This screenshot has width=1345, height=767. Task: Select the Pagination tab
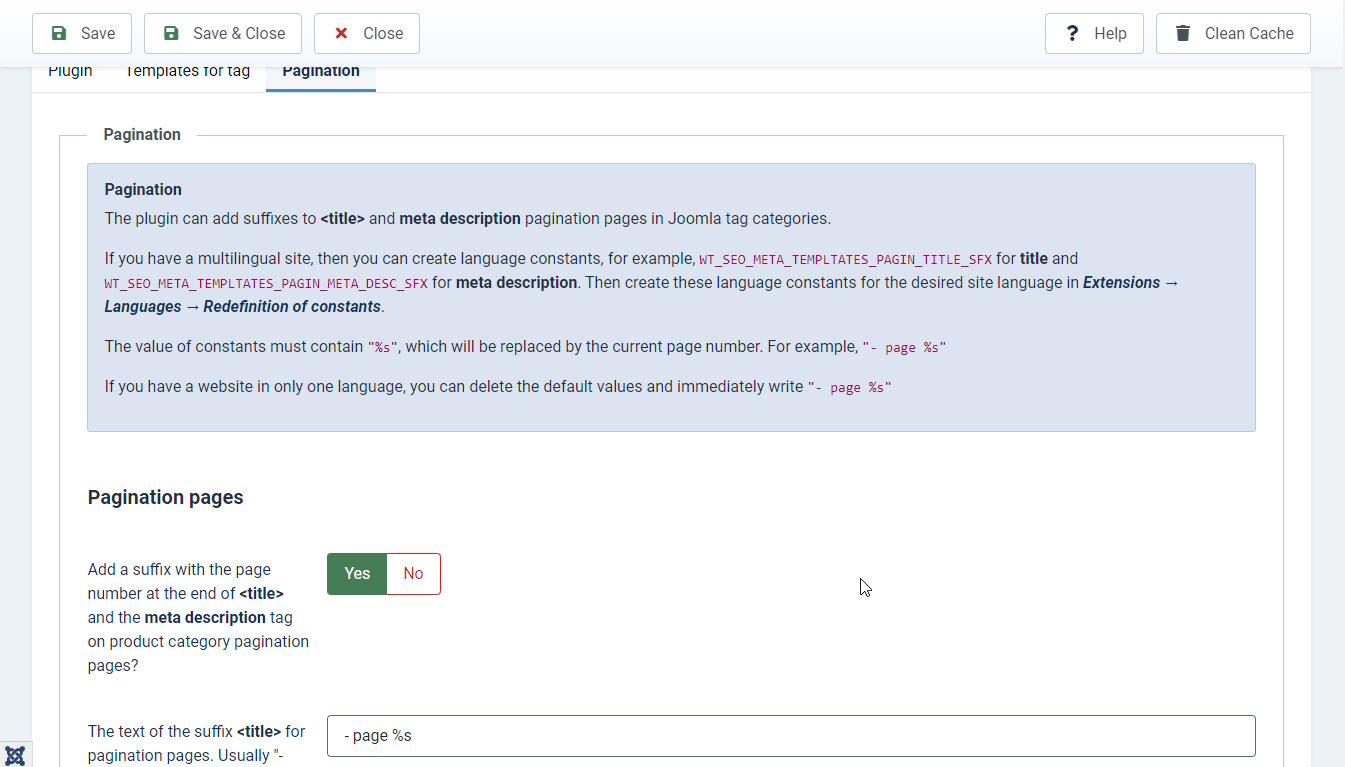320,72
